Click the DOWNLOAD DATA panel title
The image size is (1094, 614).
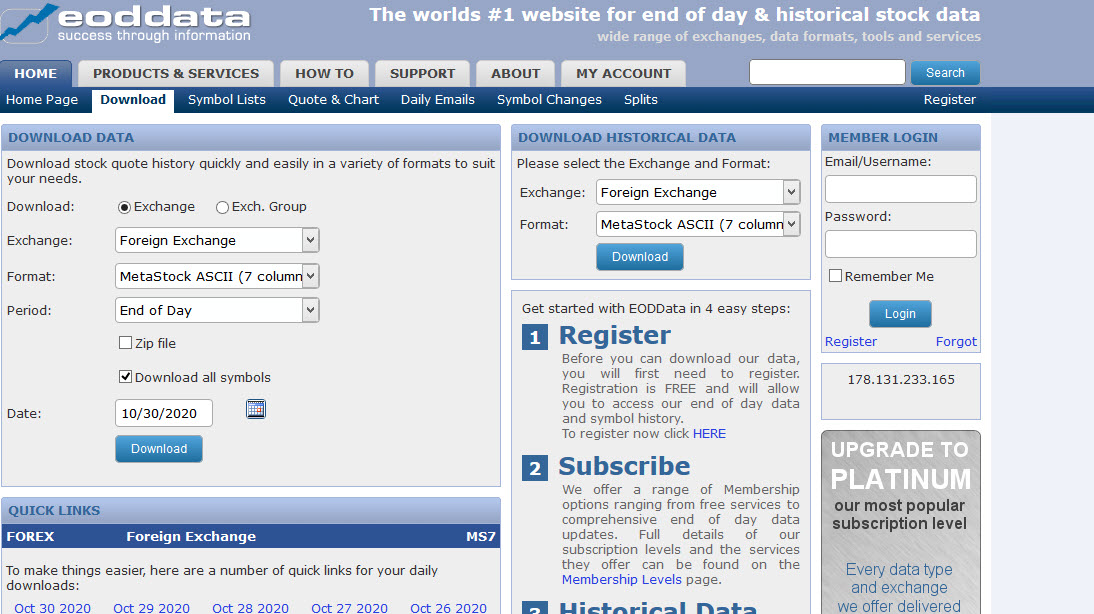click(x=71, y=137)
